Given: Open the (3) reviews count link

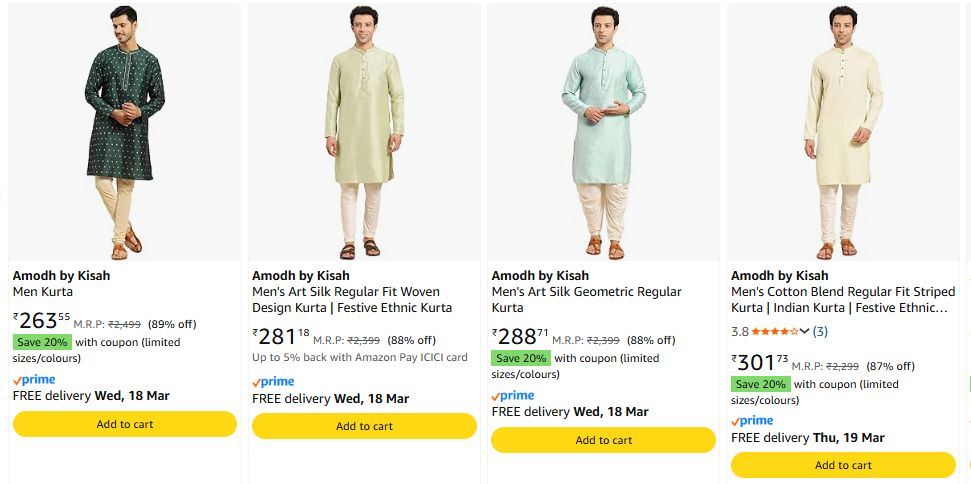Looking at the screenshot, I should (x=820, y=331).
